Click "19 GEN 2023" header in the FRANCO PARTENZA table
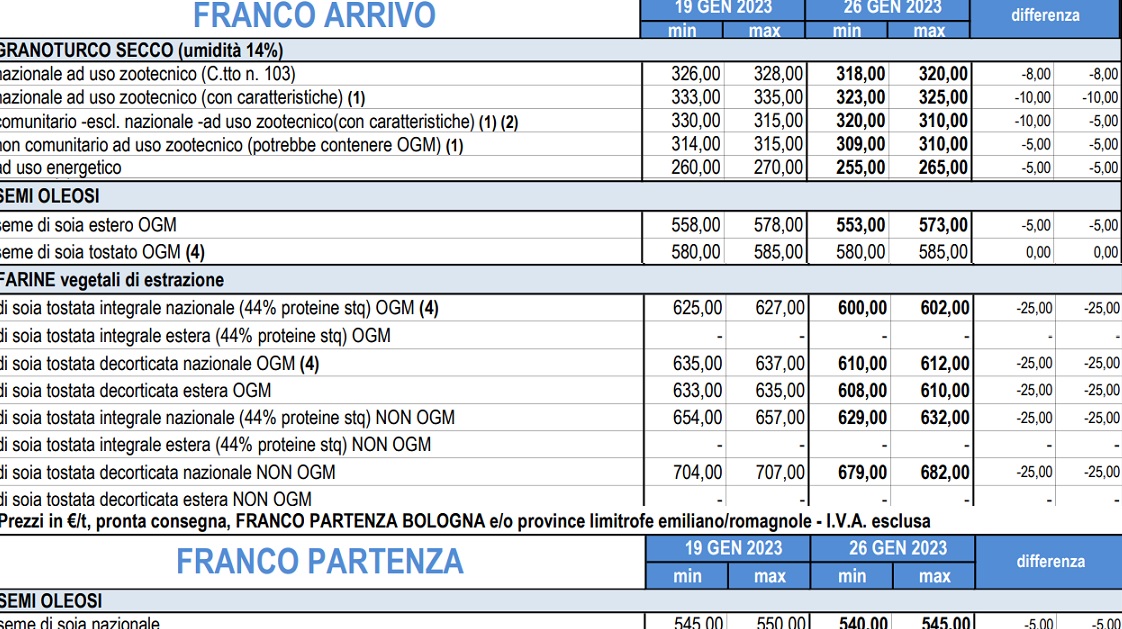This screenshot has height=629, width=1122. pyautogui.click(x=733, y=548)
